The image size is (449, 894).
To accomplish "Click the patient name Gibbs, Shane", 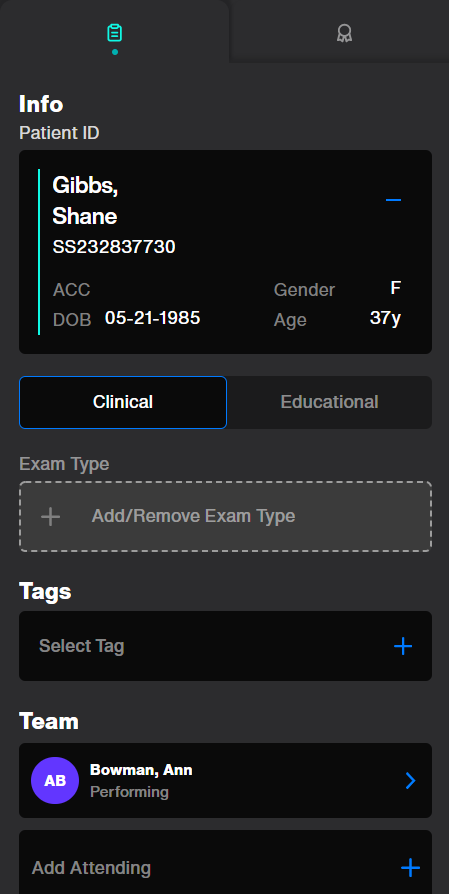I will [x=85, y=201].
